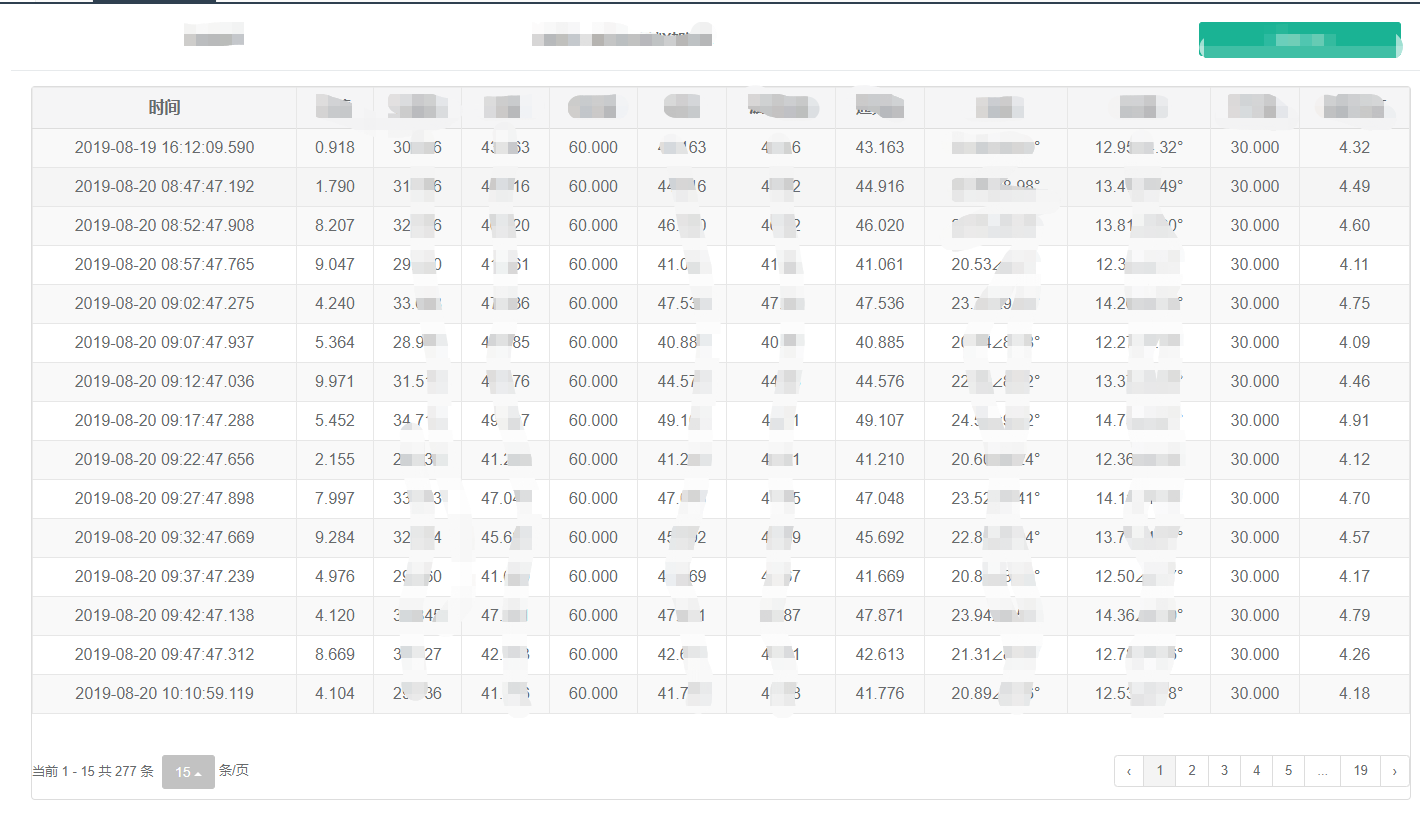1420x828 pixels.
Task: Click the 4.49 value in the last column
Action: coord(1354,186)
